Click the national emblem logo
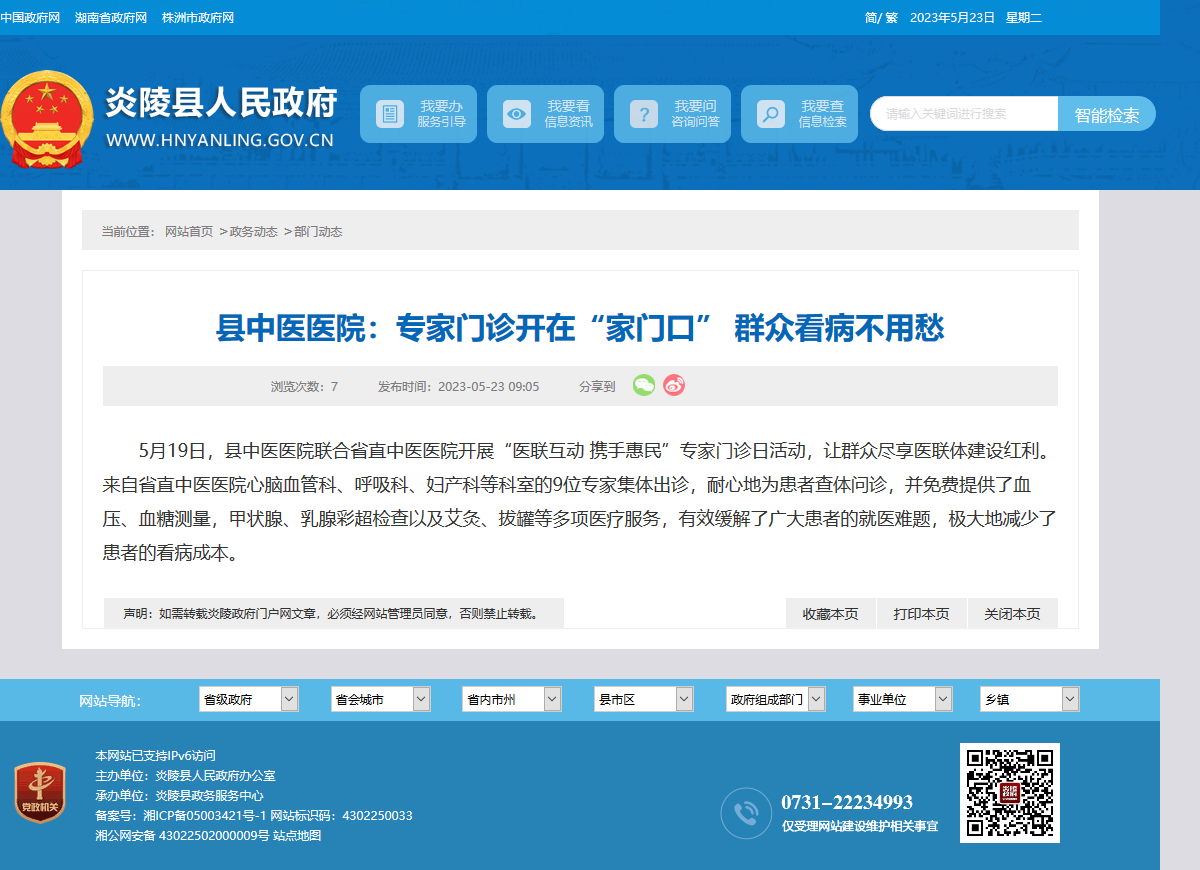This screenshot has height=870, width=1200. 46,120
